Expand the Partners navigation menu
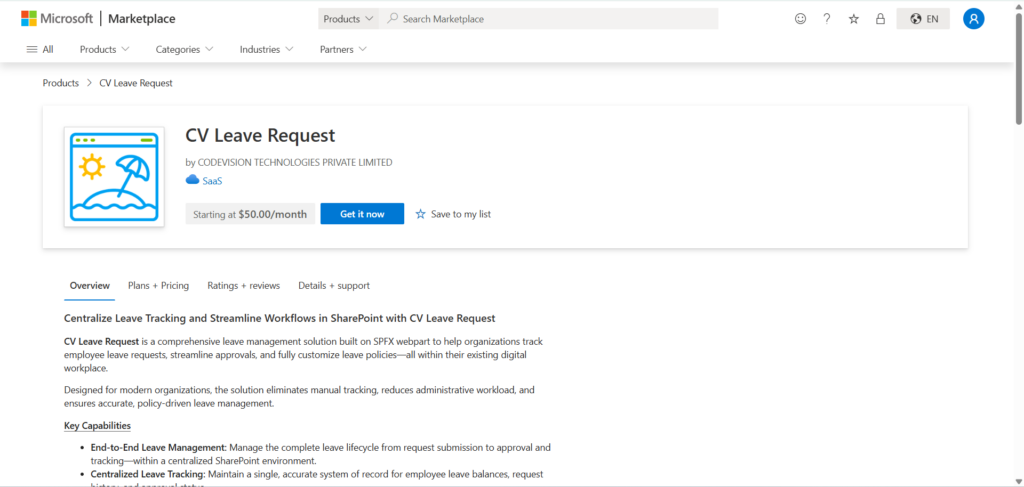The height and width of the screenshot is (487, 1024). point(344,49)
